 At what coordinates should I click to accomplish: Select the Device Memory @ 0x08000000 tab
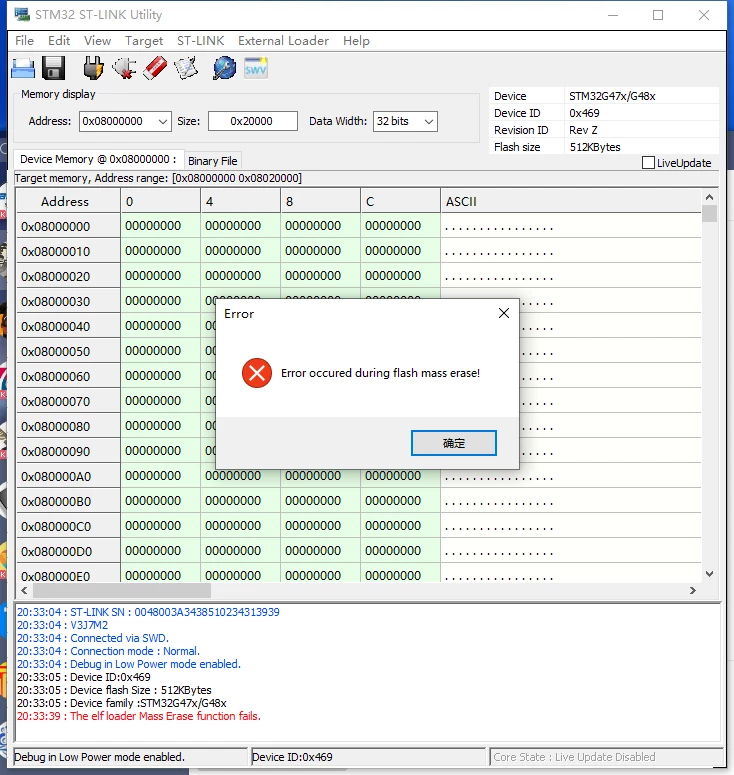[x=98, y=159]
